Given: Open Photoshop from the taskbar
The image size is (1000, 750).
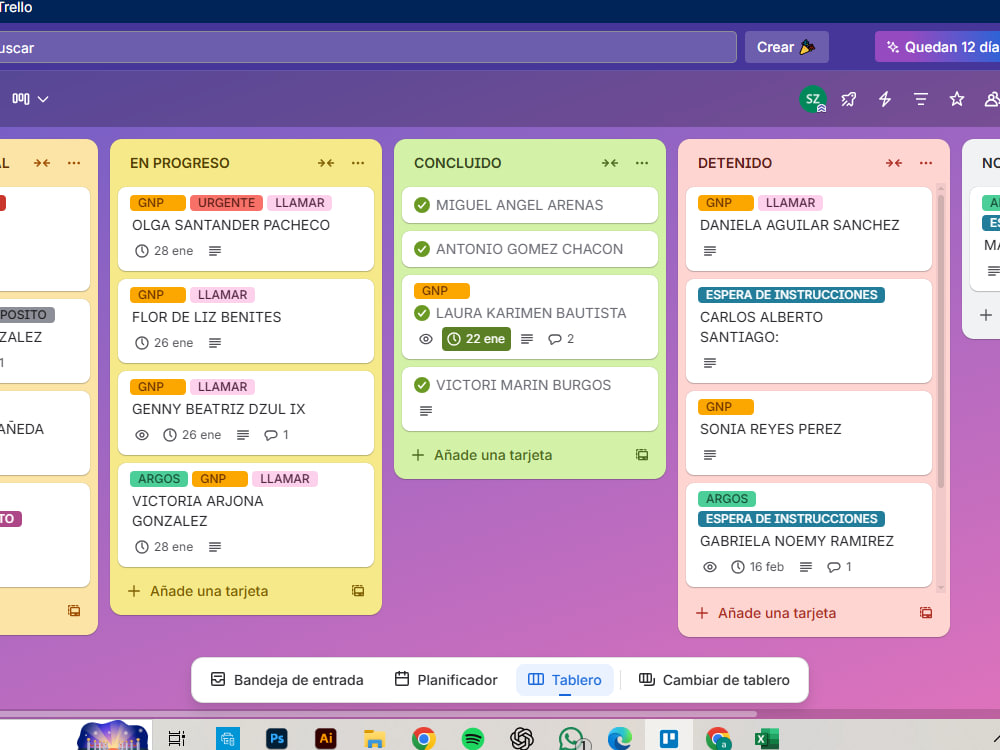Looking at the screenshot, I should (x=277, y=739).
